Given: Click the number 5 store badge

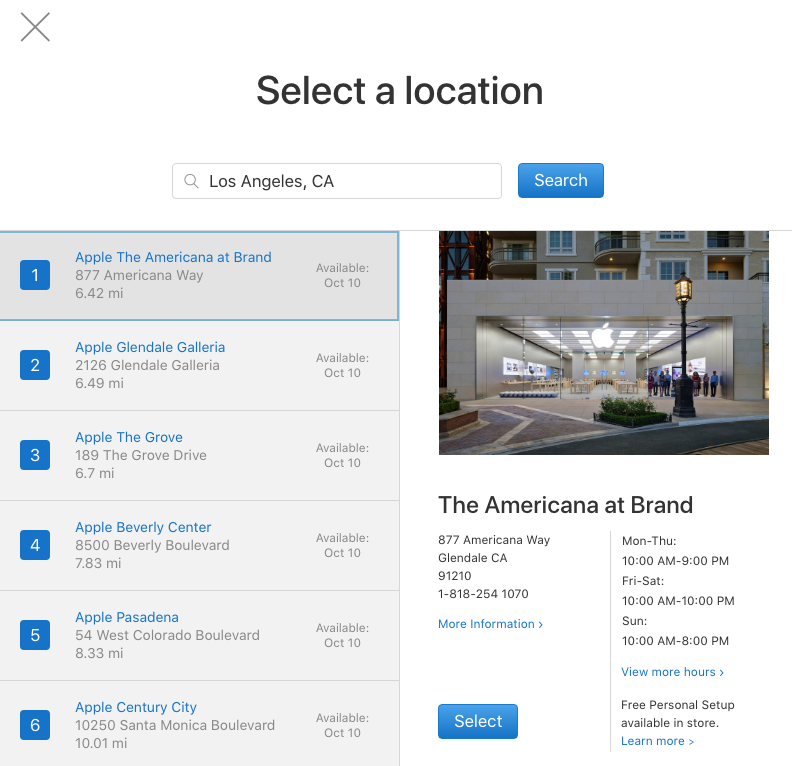Looking at the screenshot, I should coord(35,635).
